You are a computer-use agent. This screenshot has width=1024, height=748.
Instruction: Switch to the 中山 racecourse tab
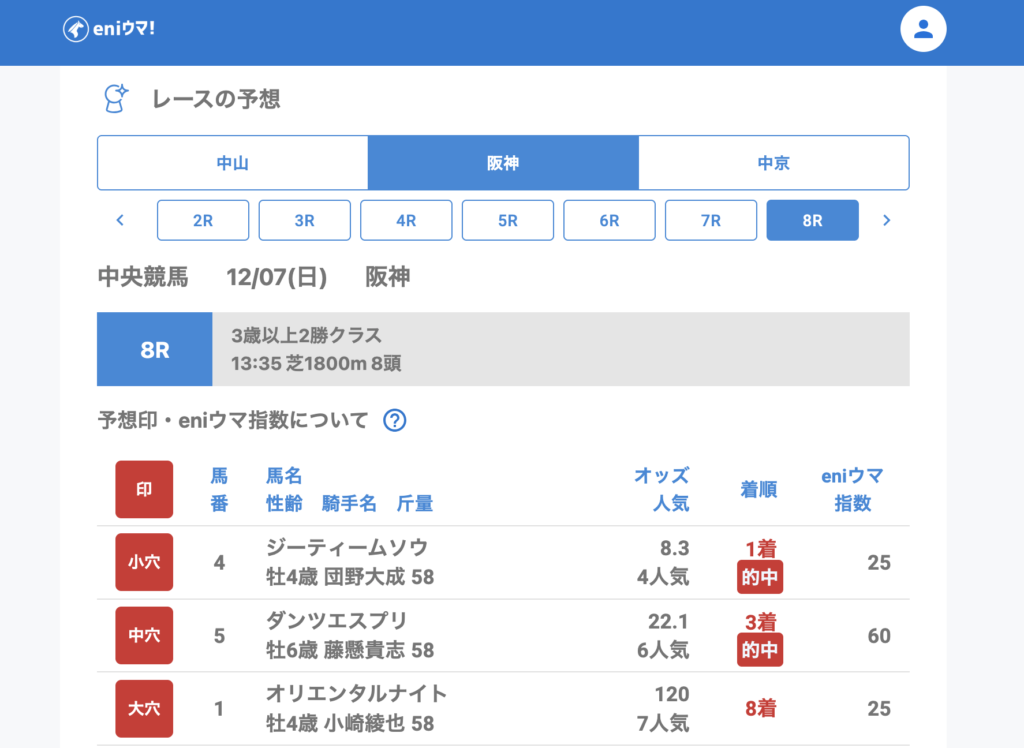[232, 163]
